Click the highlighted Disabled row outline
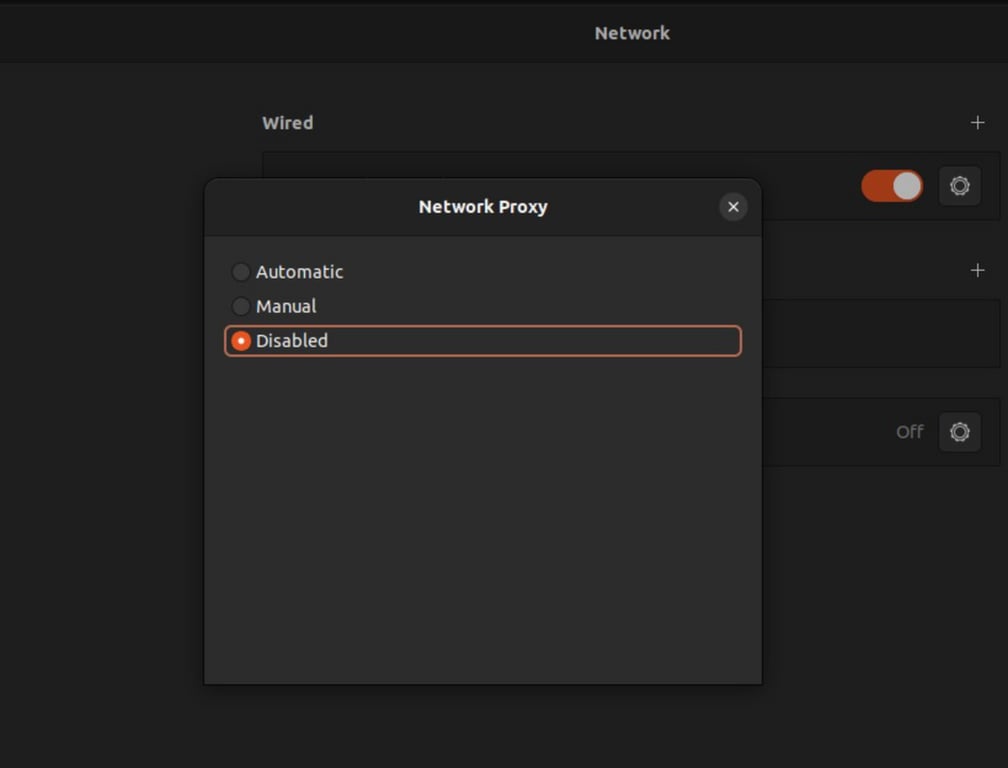Viewport: 1008px width, 768px height. 482,340
